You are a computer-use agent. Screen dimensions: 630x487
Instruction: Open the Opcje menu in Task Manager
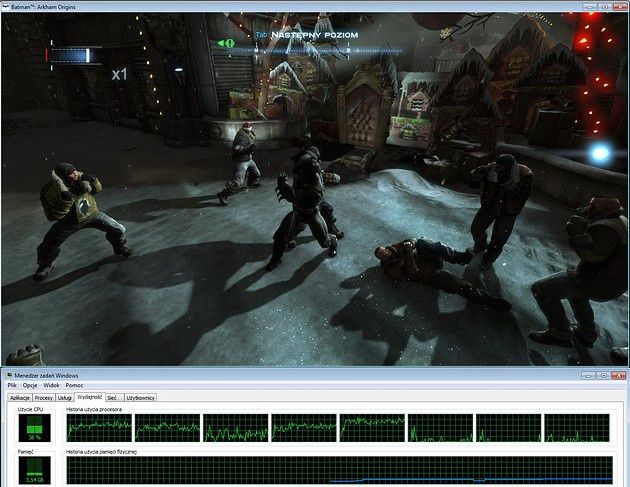(30, 385)
